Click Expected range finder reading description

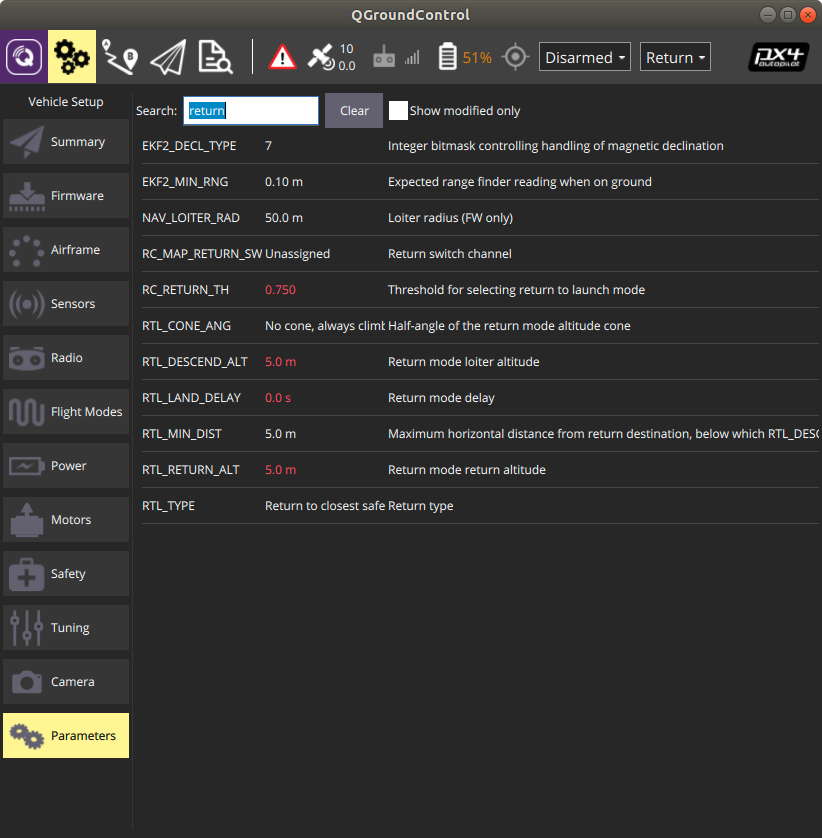point(519,182)
